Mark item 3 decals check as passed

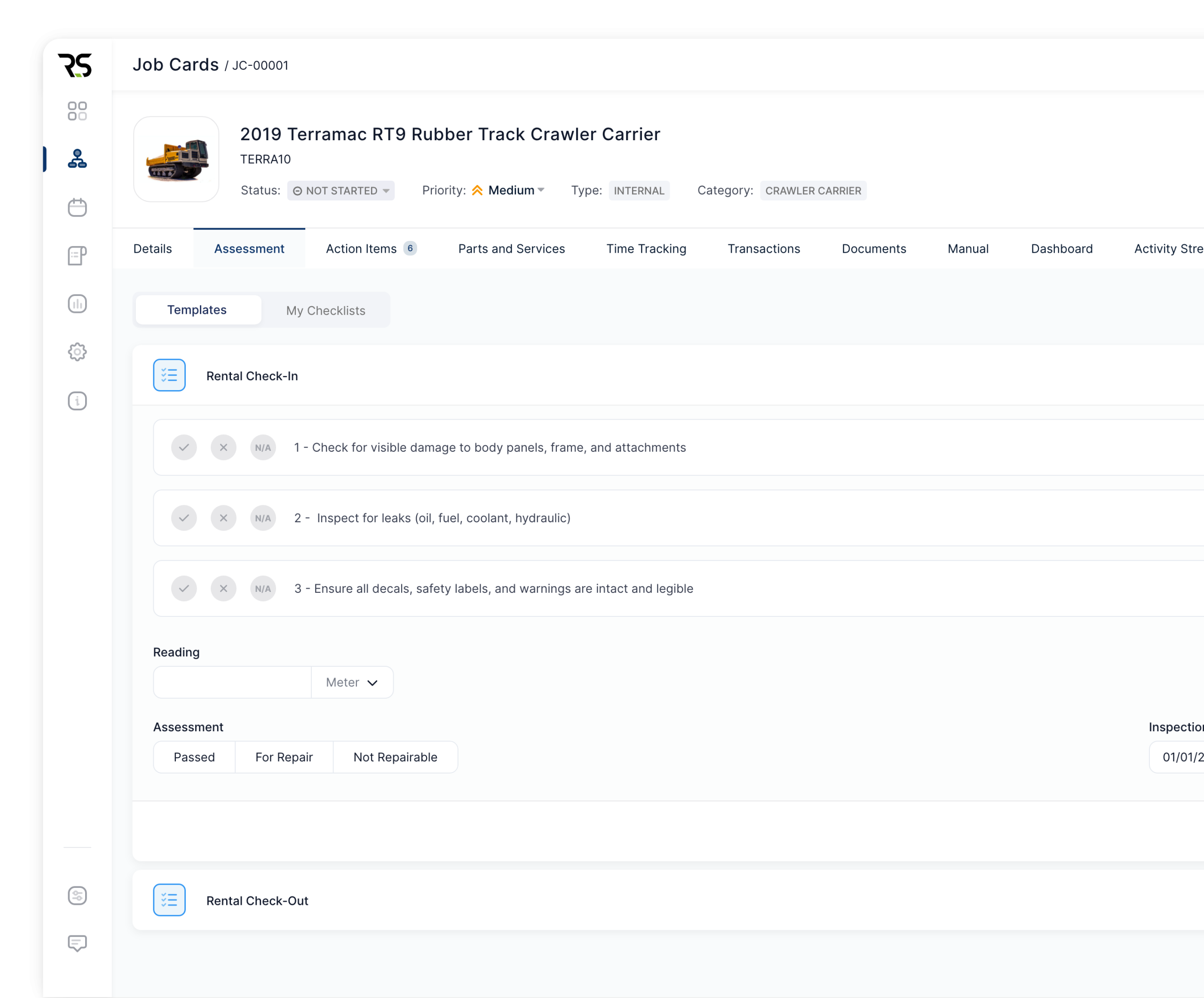pyautogui.click(x=184, y=589)
